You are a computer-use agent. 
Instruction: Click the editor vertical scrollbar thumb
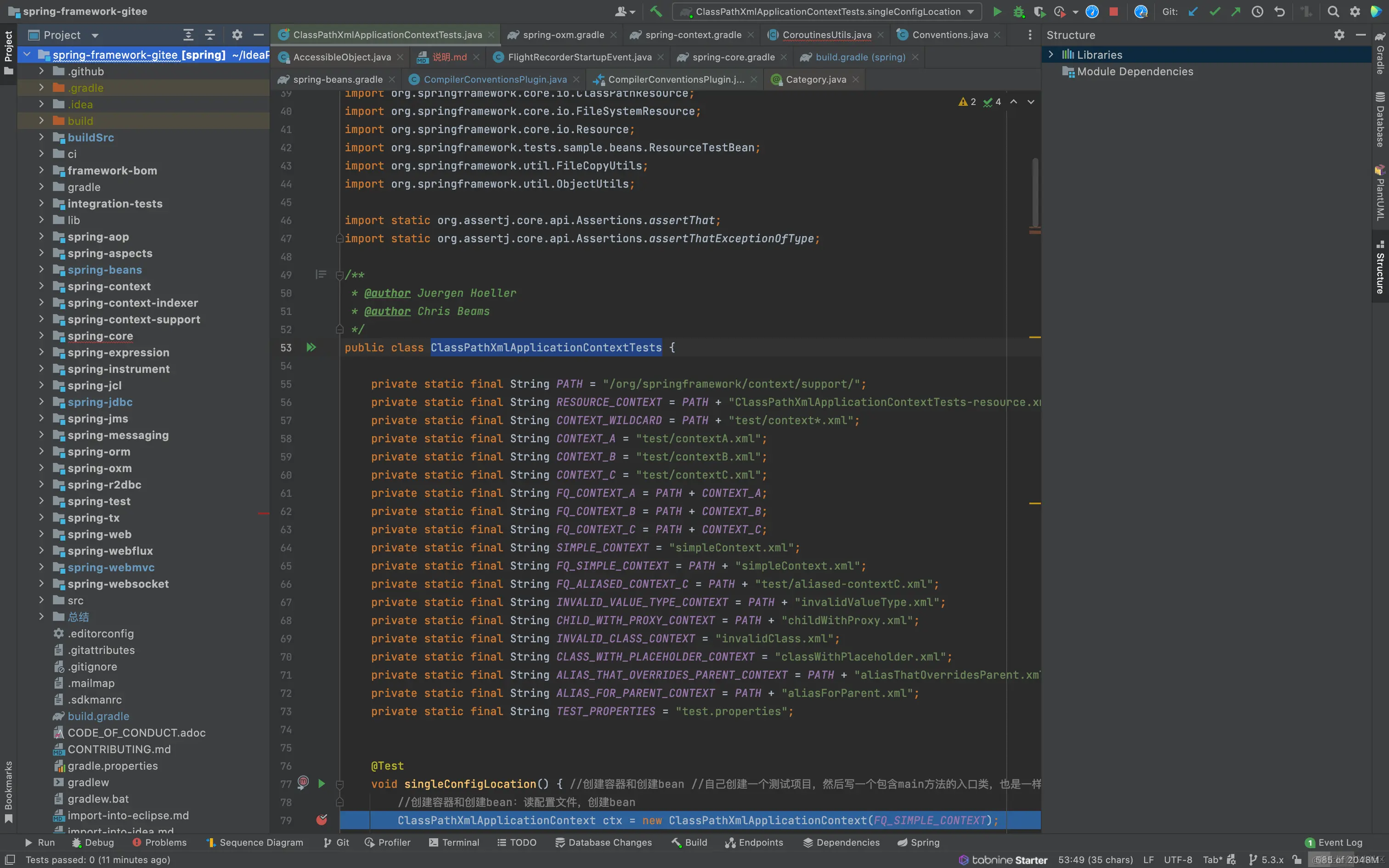coord(1035,192)
